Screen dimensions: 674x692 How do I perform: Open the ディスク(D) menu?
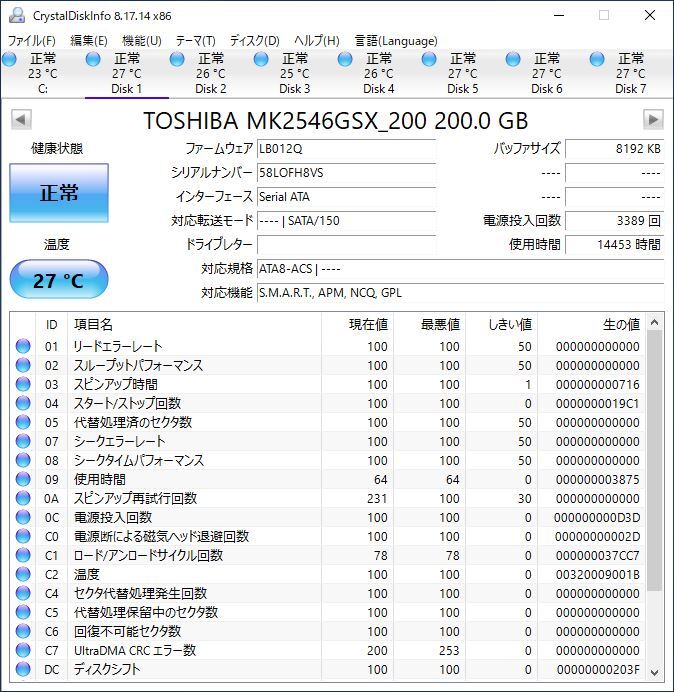click(x=255, y=41)
